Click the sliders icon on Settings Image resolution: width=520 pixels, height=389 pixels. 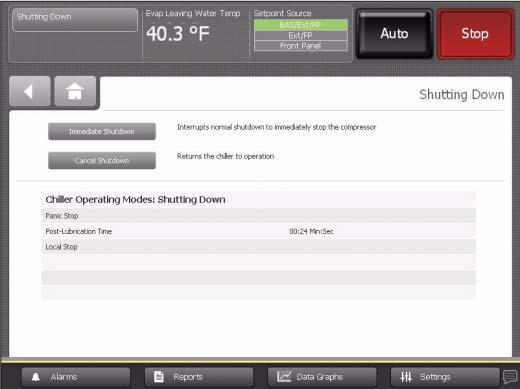click(x=406, y=377)
